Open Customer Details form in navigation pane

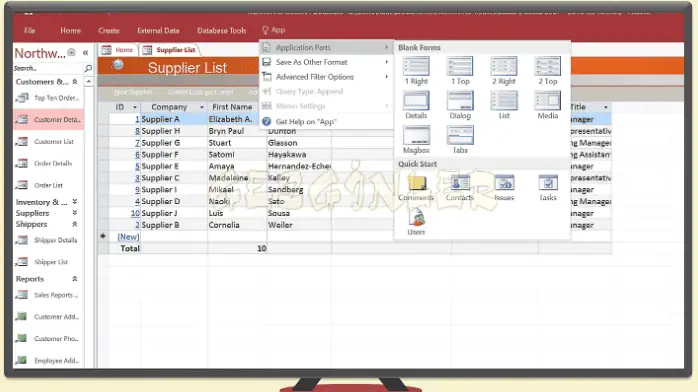point(48,119)
